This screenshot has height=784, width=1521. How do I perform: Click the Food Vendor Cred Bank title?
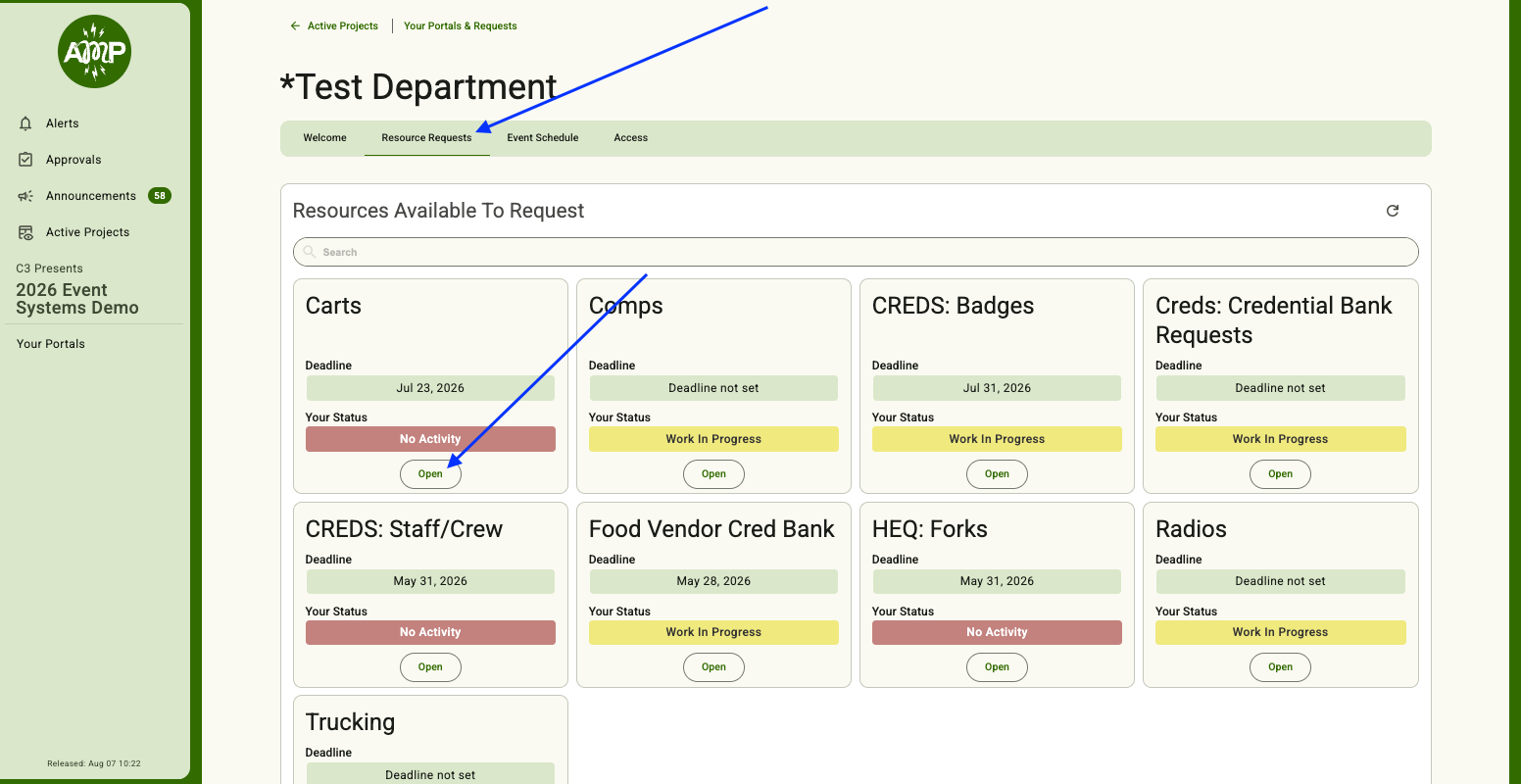[x=711, y=529]
